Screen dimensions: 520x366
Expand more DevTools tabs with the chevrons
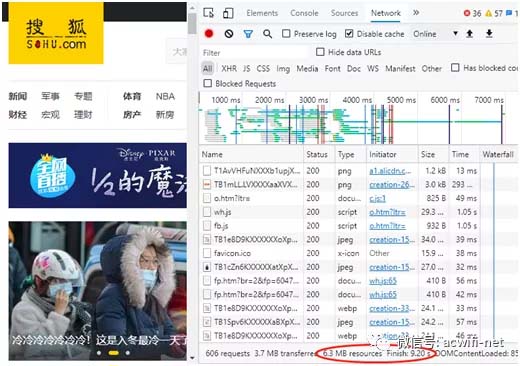pyautogui.click(x=416, y=13)
